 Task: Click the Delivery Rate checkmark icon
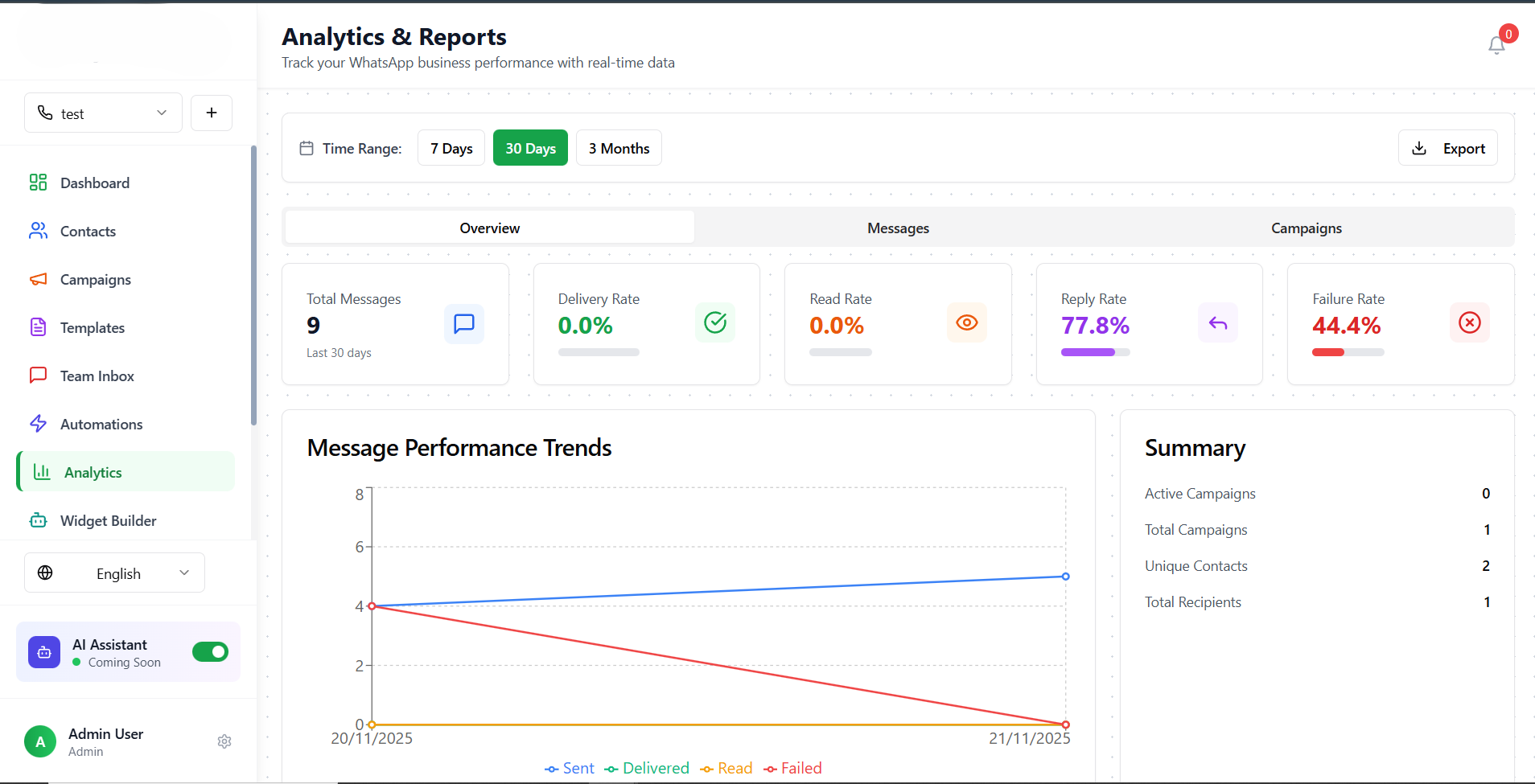(x=715, y=322)
